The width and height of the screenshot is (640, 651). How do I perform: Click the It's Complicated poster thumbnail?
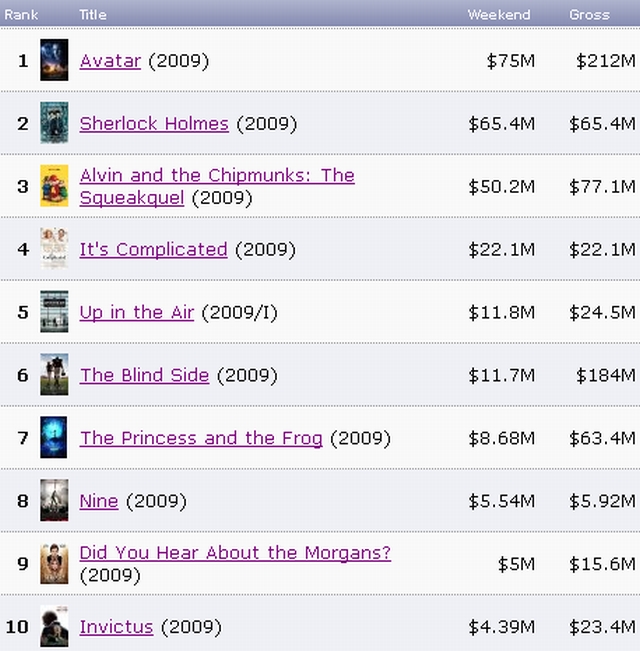[54, 248]
